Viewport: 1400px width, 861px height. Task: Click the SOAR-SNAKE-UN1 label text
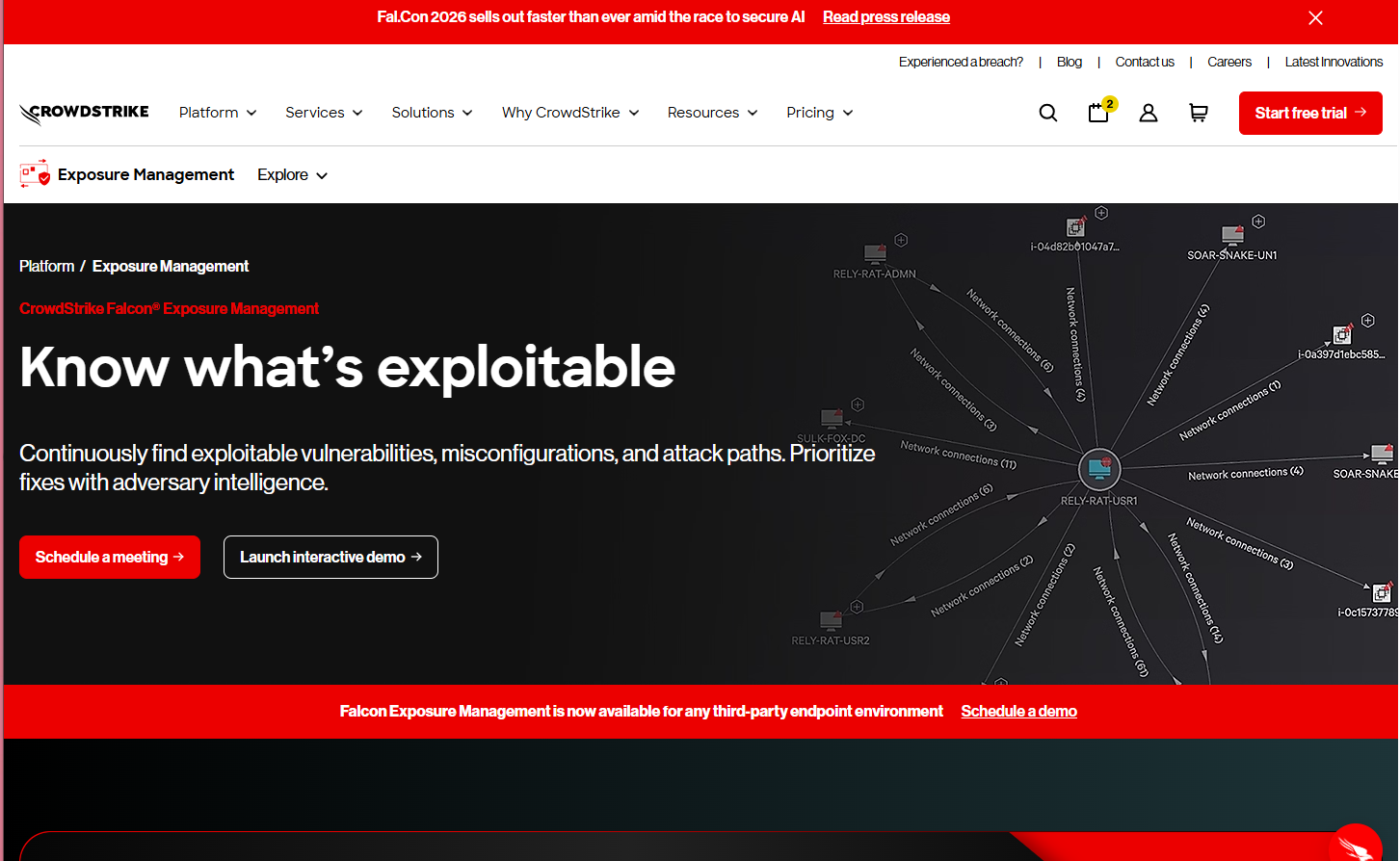1232,255
